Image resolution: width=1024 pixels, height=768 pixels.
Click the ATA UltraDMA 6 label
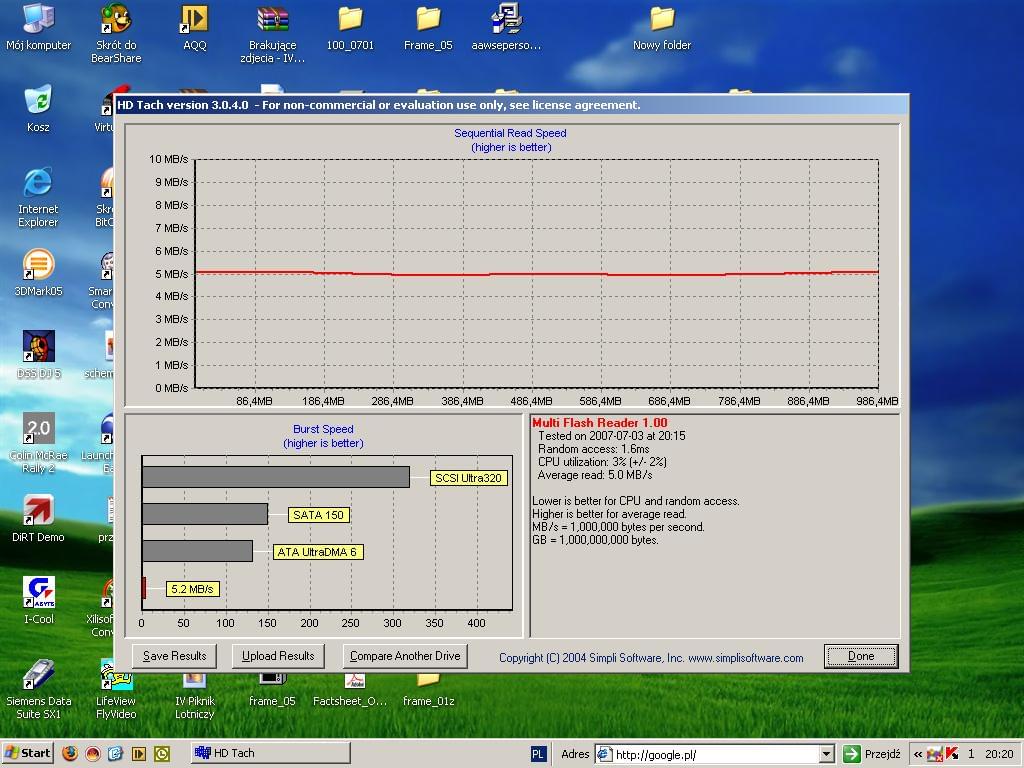317,552
